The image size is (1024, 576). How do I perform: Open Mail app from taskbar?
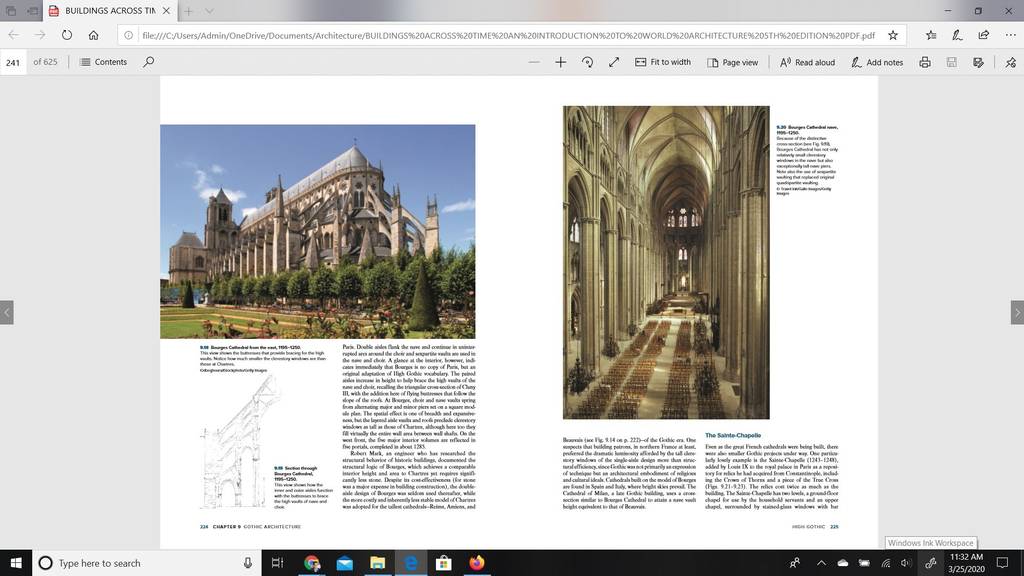coord(345,563)
